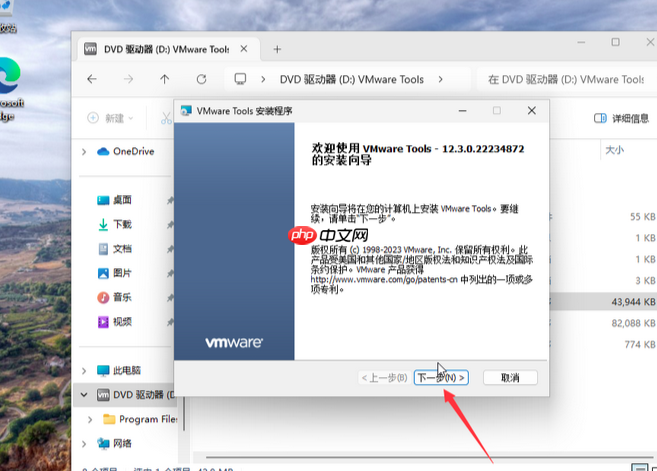This screenshot has height=471, width=657.
Task: Close the VMware Tools installer dialog
Action: 532,111
